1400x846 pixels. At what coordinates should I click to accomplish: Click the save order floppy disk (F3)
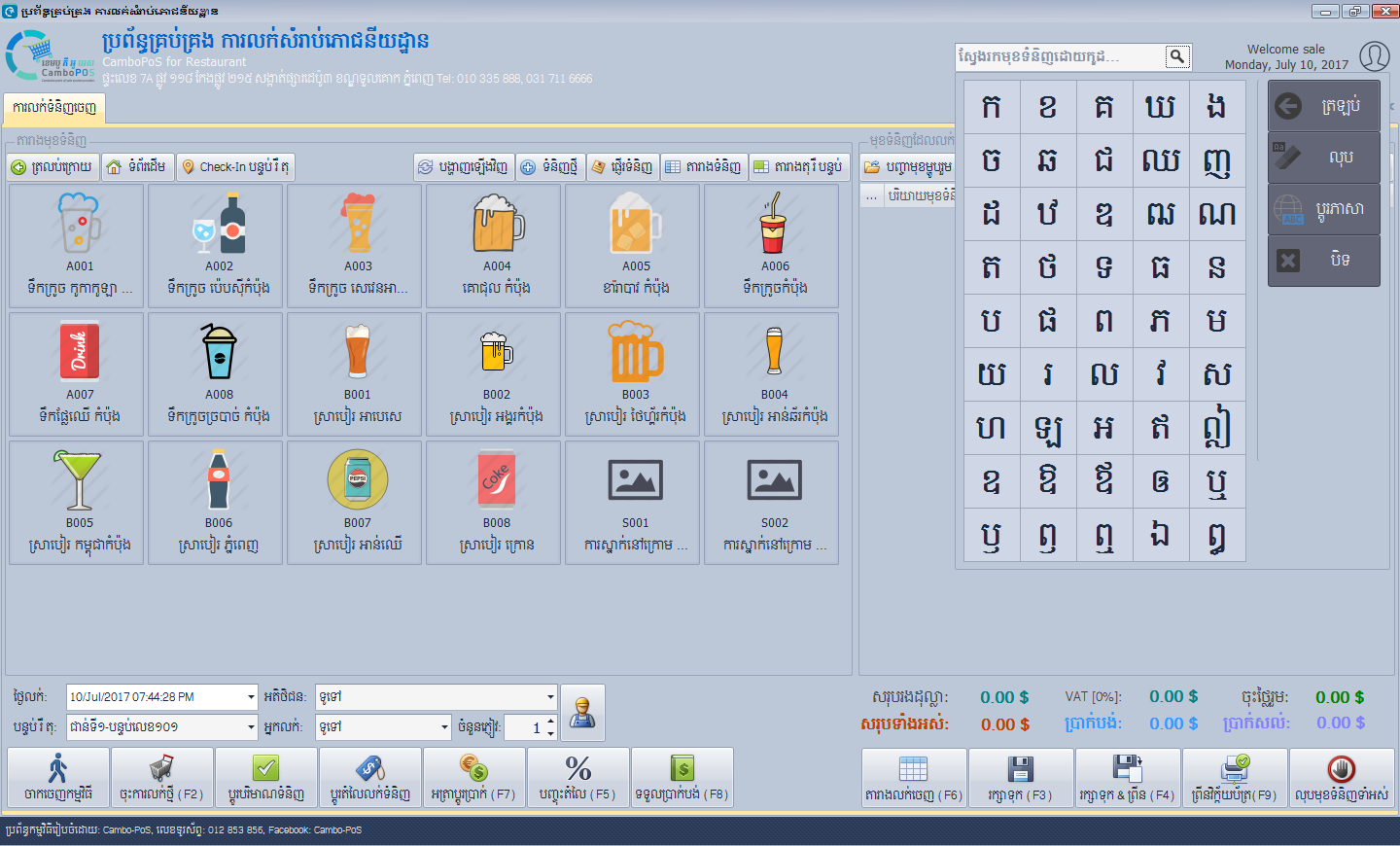(1021, 777)
